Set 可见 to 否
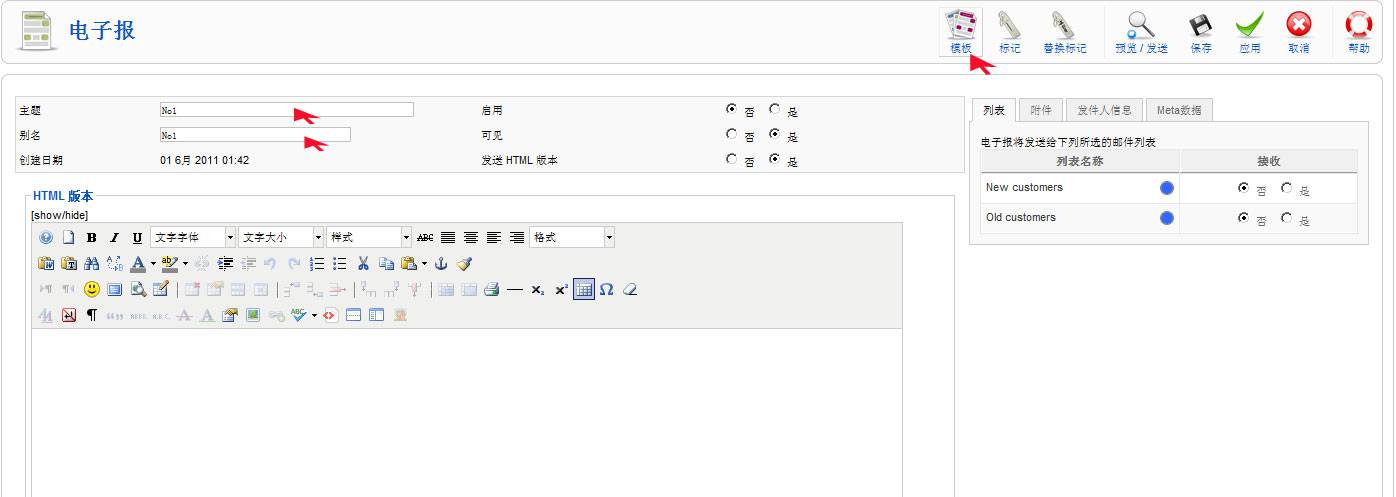1396x497 pixels. click(732, 133)
